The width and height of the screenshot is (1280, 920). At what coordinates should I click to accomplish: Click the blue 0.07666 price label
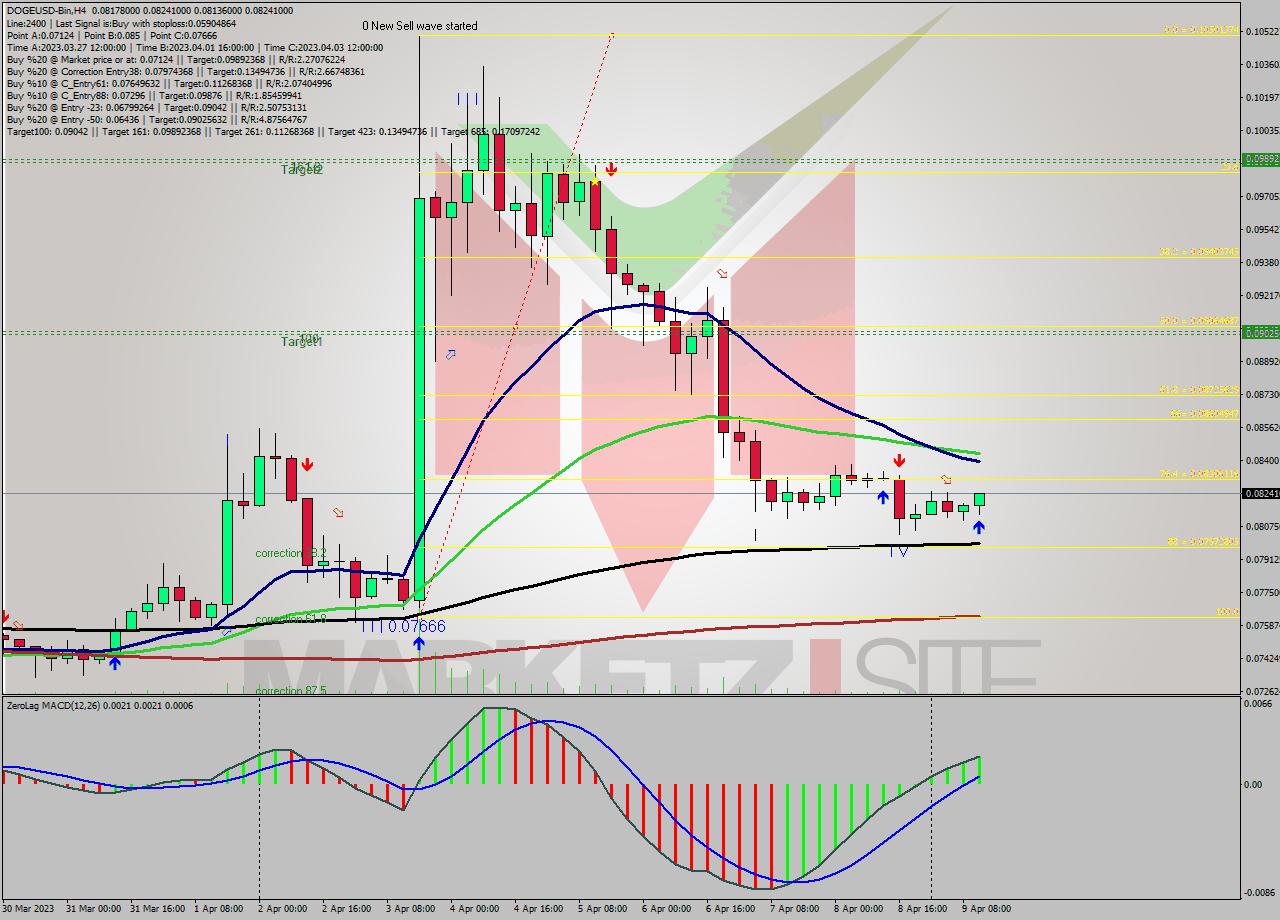(416, 626)
